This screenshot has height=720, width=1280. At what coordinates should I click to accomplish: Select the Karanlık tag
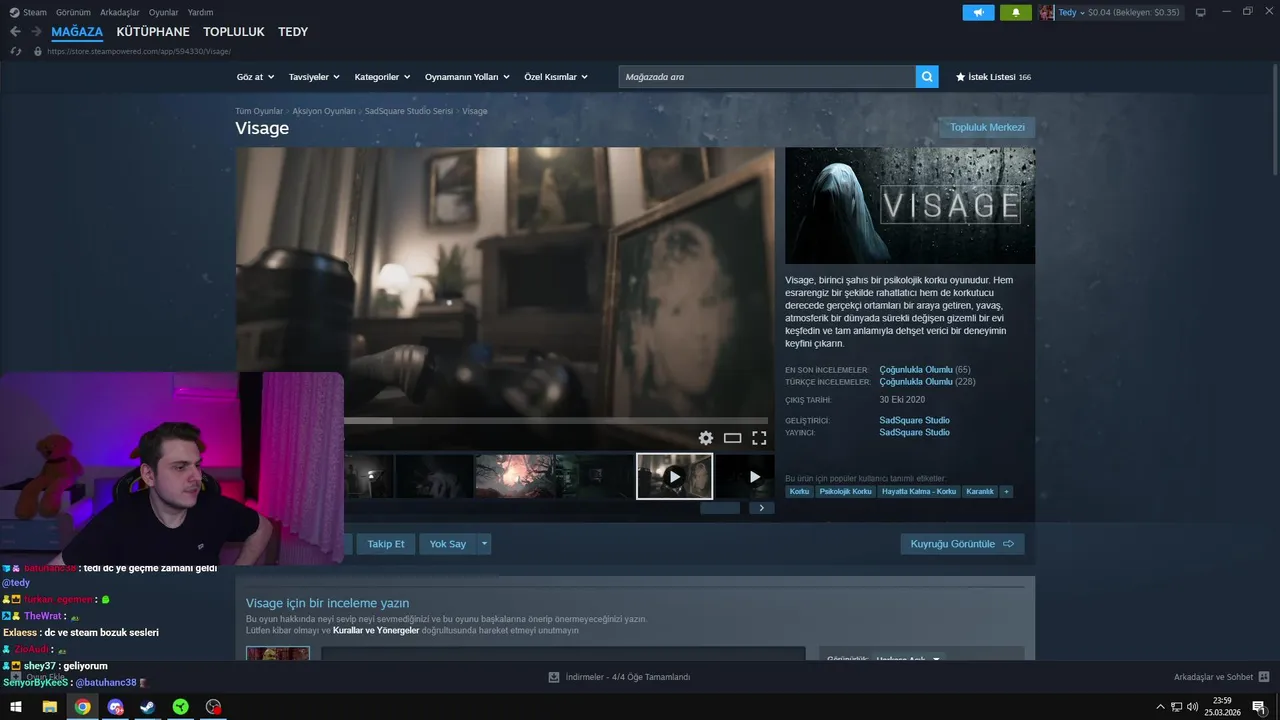980,491
